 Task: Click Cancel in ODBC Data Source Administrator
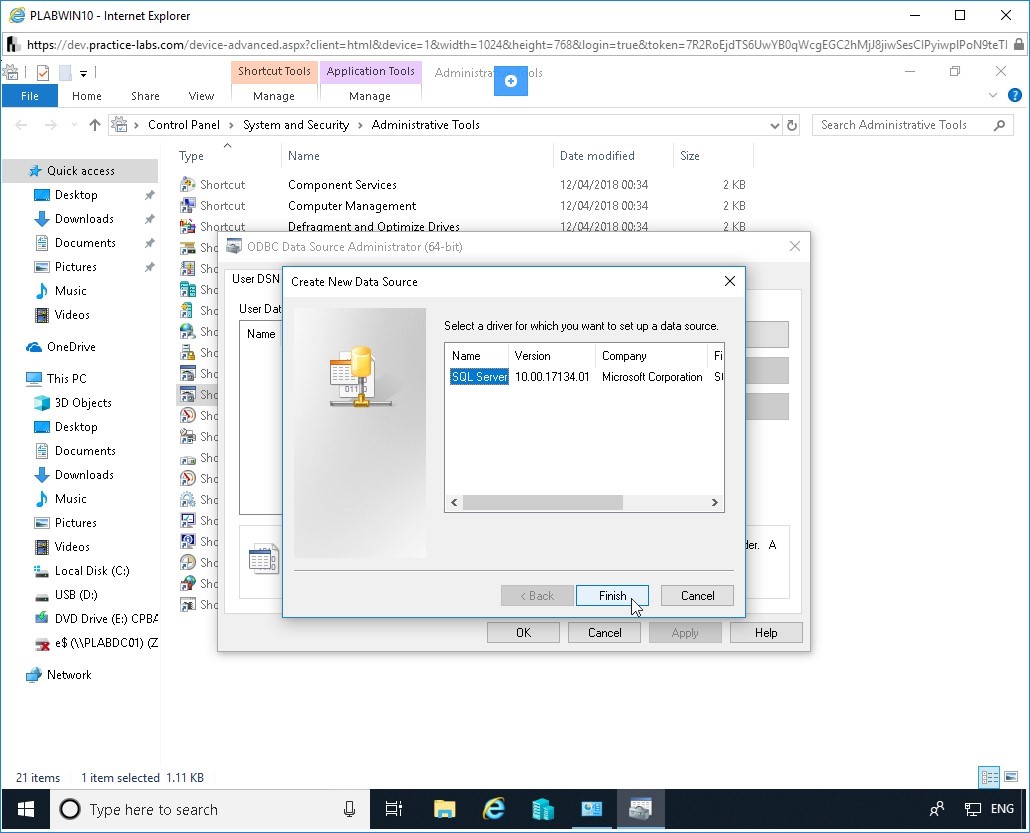(x=604, y=633)
